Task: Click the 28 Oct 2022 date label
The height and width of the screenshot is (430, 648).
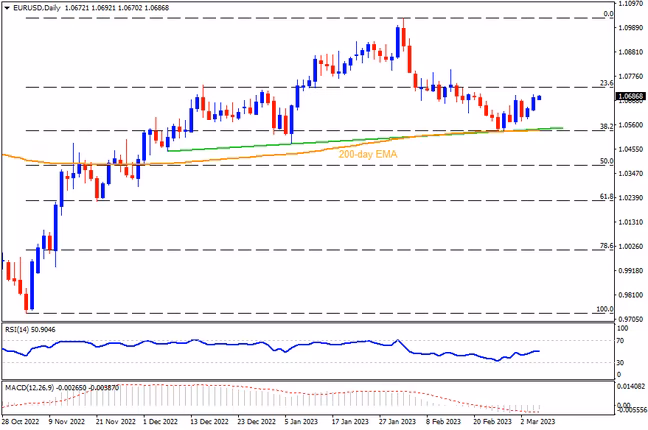Action: [x=20, y=422]
